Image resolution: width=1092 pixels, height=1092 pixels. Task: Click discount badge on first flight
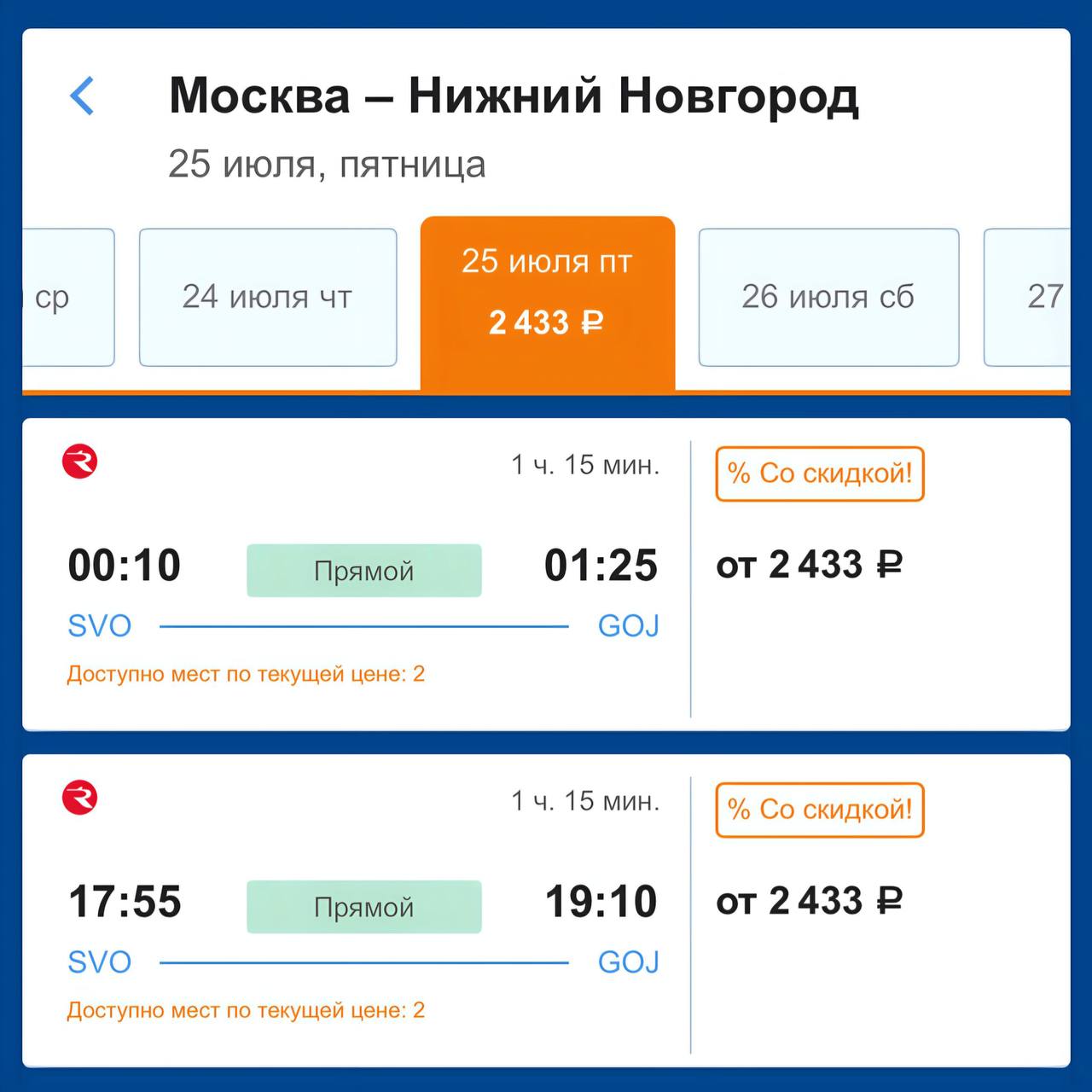(820, 473)
